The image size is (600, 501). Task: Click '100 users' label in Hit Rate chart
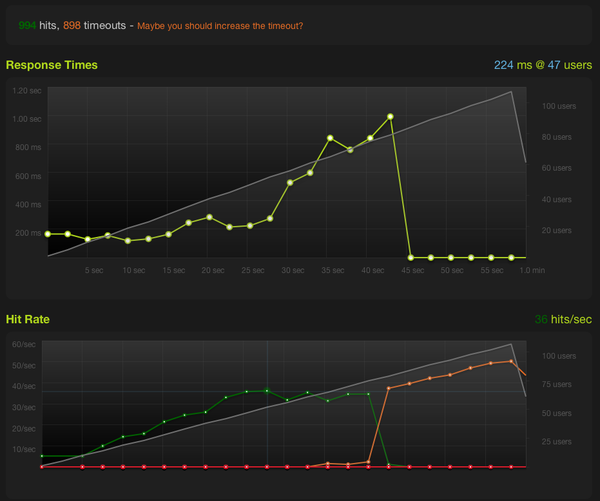click(559, 356)
